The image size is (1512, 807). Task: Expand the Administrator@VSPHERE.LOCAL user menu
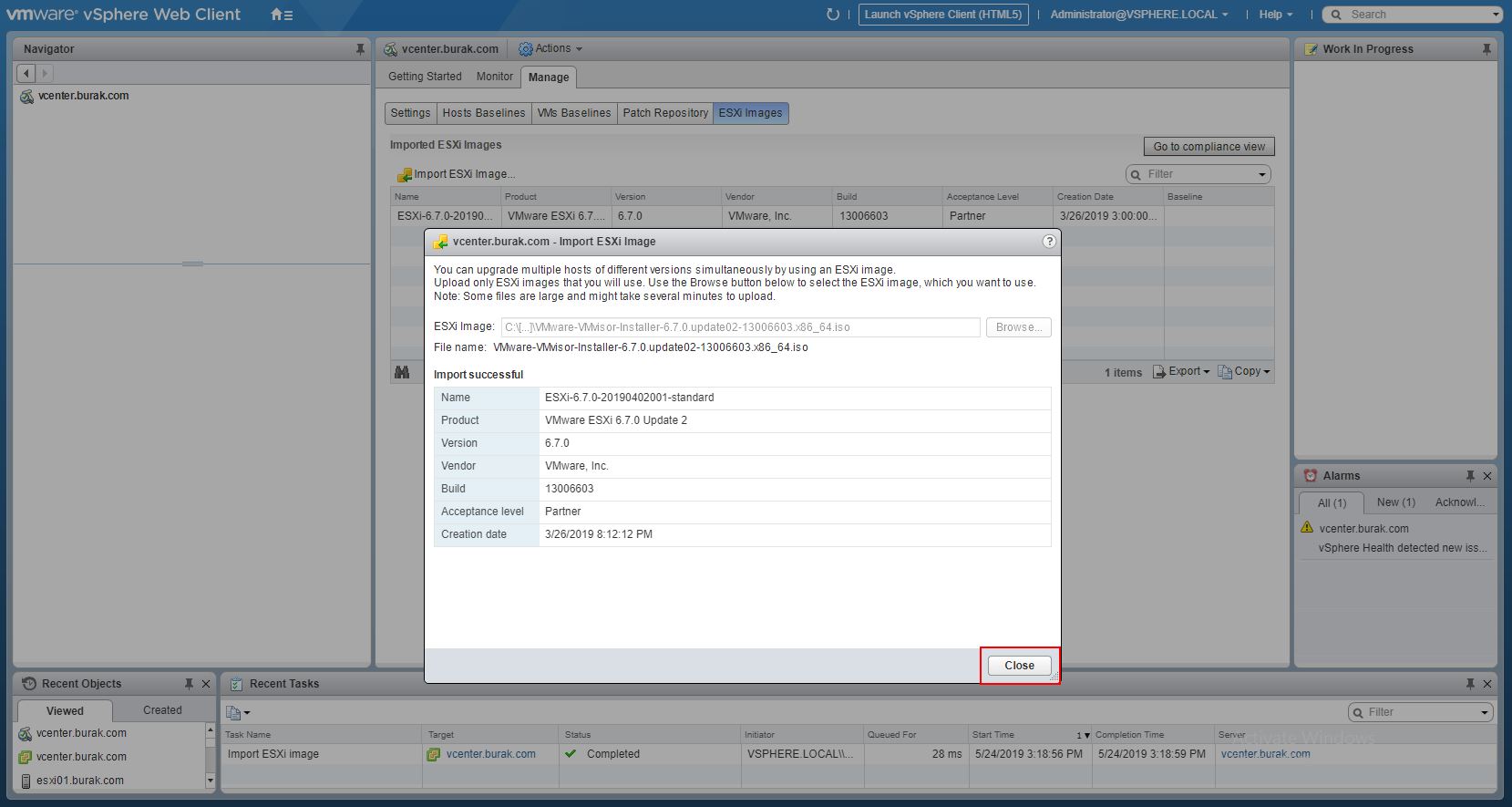click(1138, 15)
